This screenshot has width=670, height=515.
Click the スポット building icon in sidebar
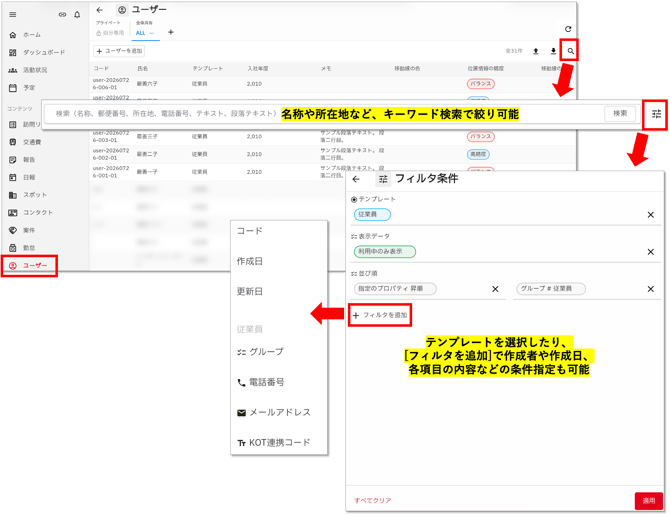pos(13,195)
